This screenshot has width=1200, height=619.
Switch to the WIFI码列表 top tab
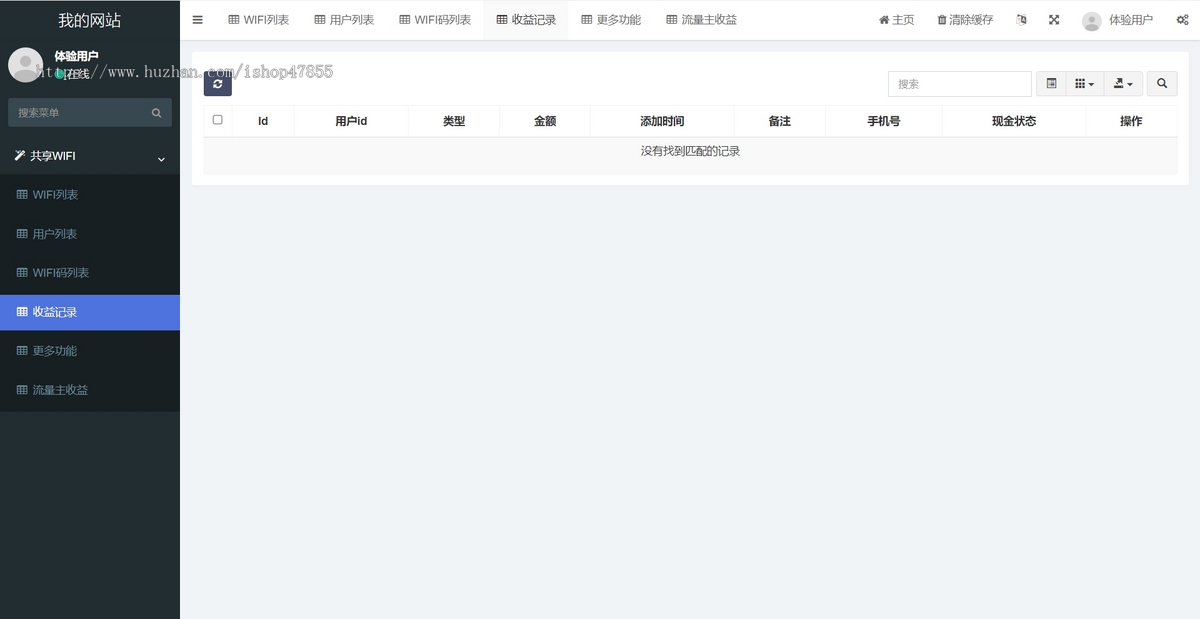click(435, 20)
